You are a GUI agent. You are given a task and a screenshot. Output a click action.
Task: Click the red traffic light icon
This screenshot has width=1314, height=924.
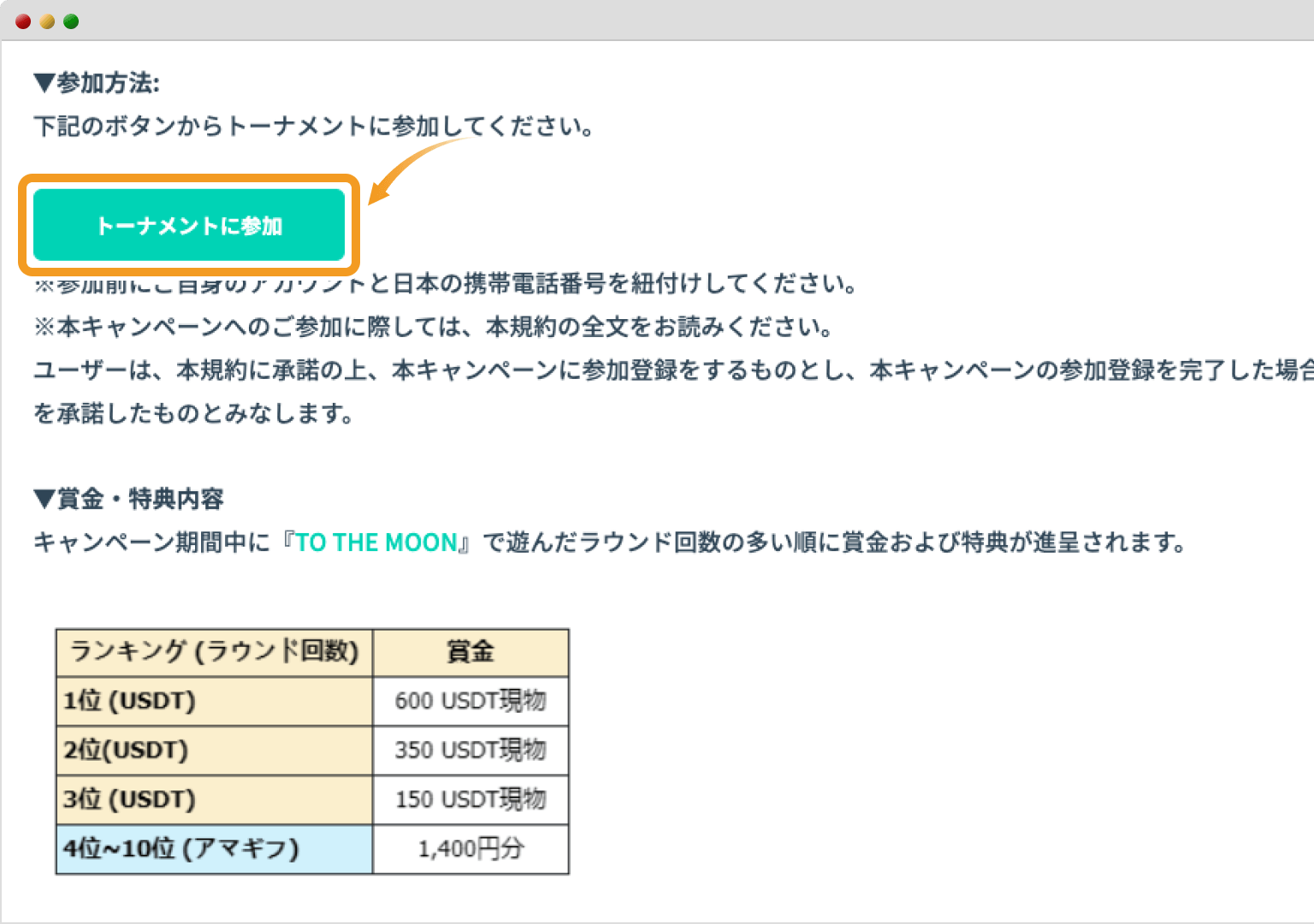[x=22, y=21]
